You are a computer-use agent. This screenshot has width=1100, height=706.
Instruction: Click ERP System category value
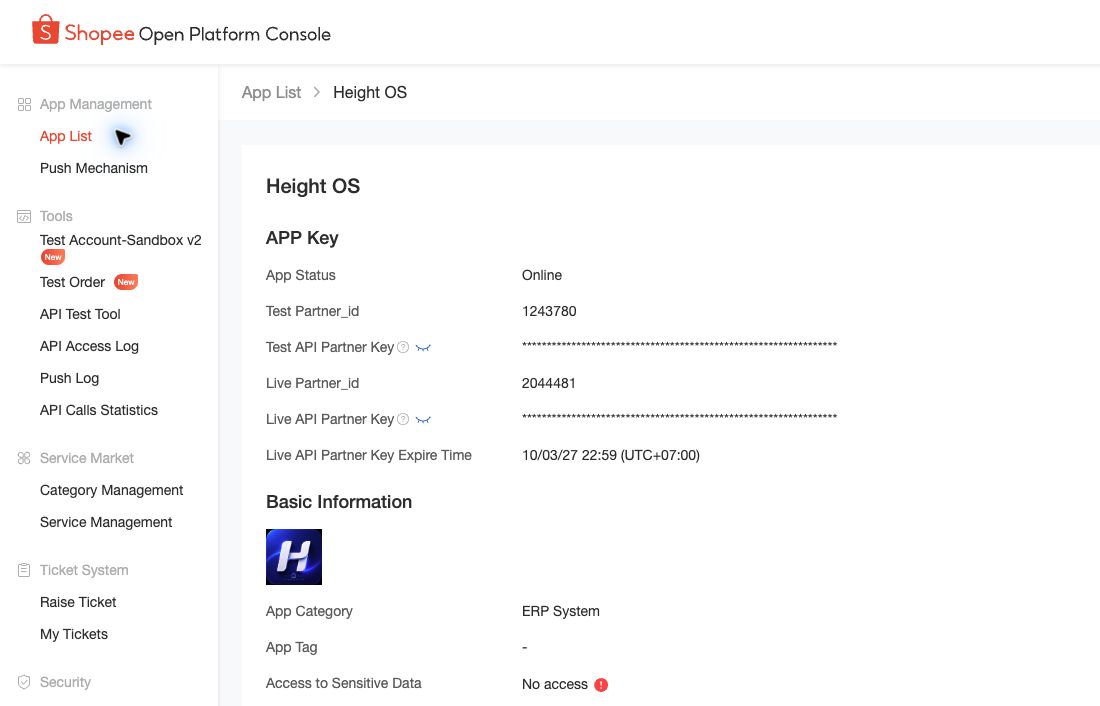point(561,611)
